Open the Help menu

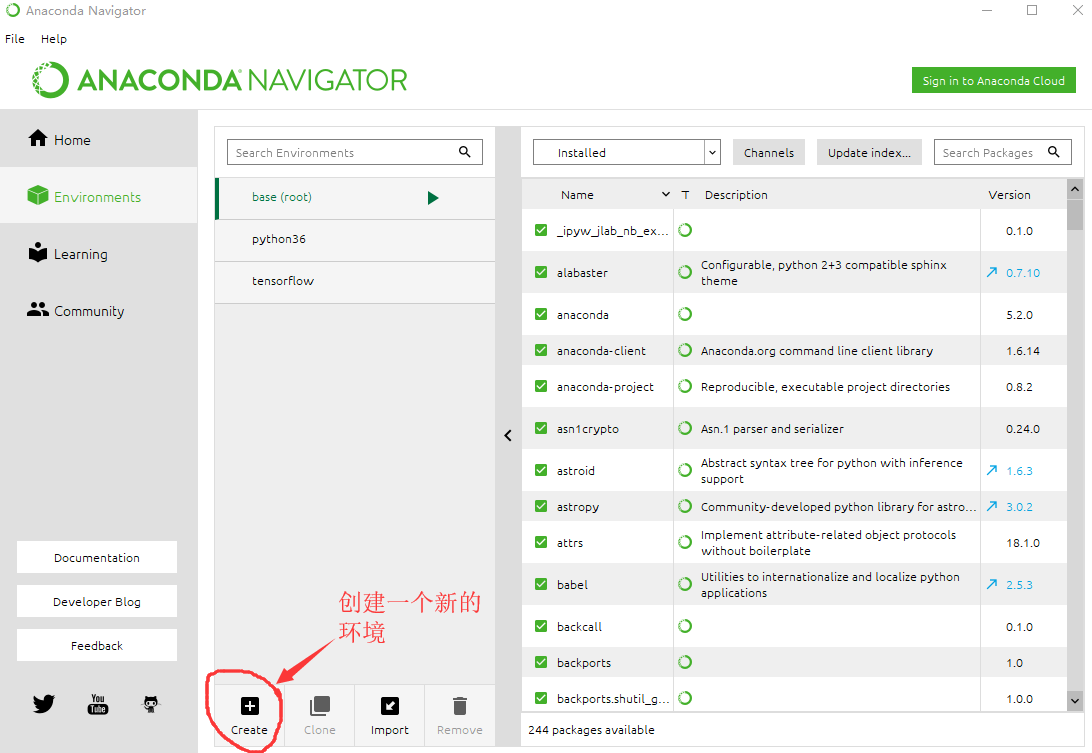pyautogui.click(x=54, y=39)
